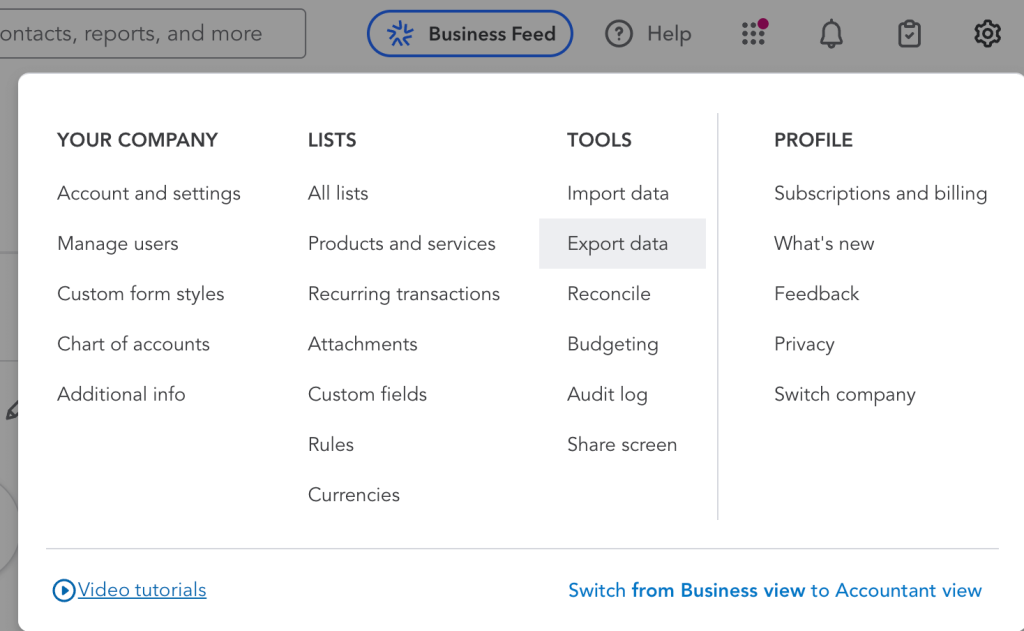Open the apps grid icon
1024x631 pixels.
point(753,34)
